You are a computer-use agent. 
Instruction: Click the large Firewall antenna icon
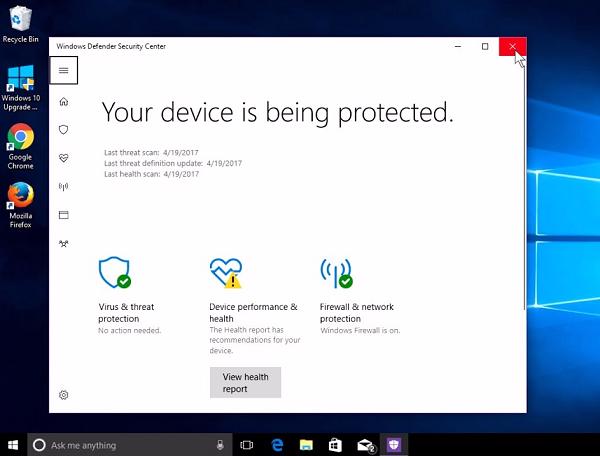pyautogui.click(x=336, y=273)
